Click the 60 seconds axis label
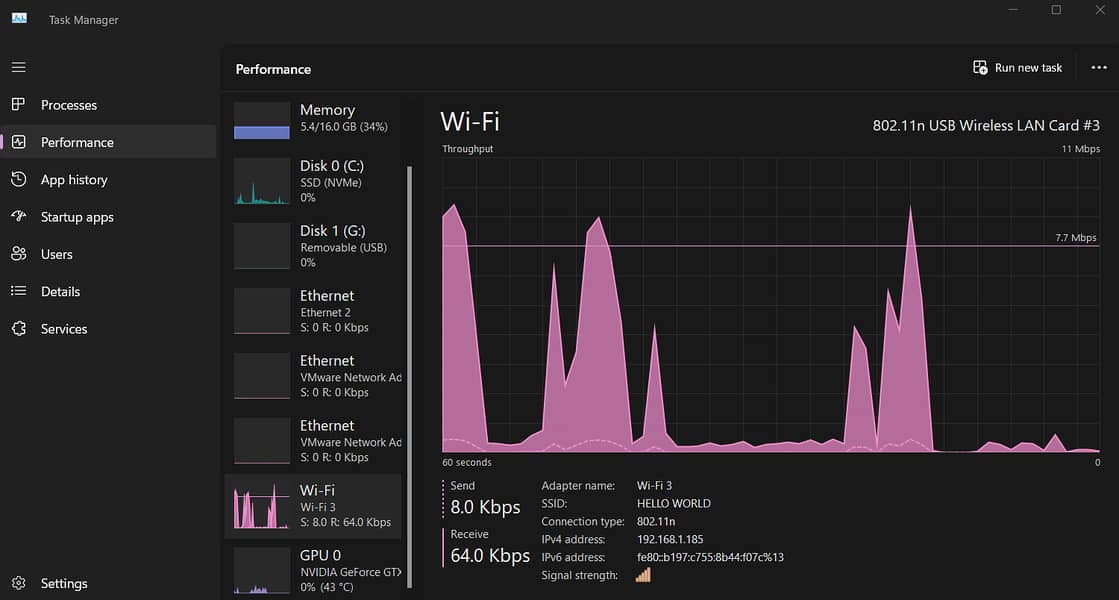This screenshot has height=600, width=1119. pos(467,462)
